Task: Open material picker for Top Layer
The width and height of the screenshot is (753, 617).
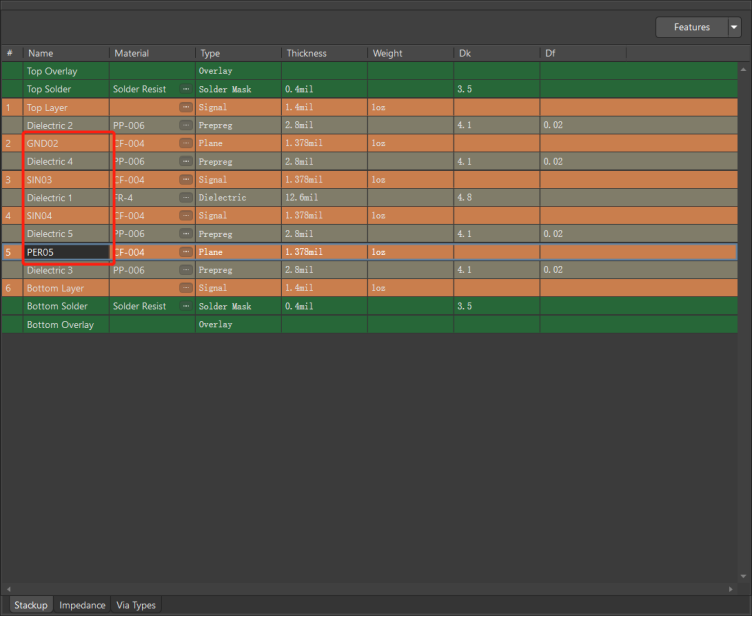Action: coord(186,107)
